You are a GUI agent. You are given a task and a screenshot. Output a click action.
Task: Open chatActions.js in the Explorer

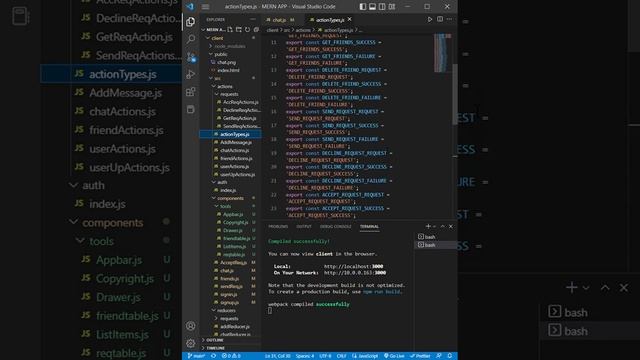[231, 150]
